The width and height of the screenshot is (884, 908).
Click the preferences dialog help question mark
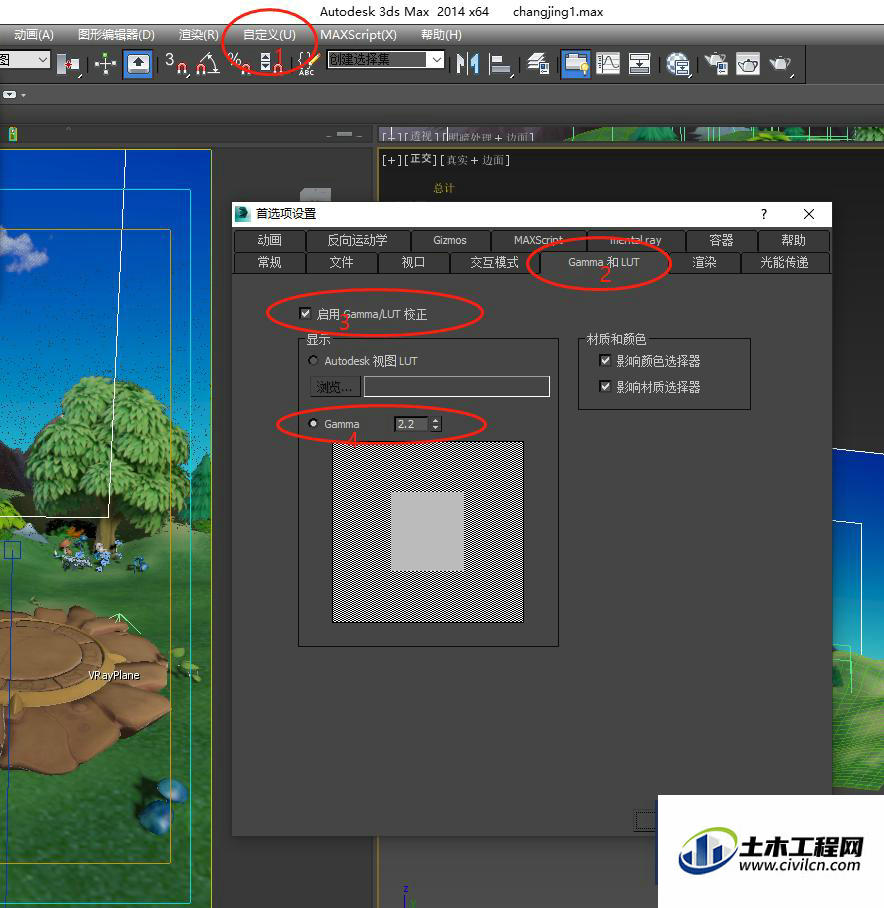764,214
